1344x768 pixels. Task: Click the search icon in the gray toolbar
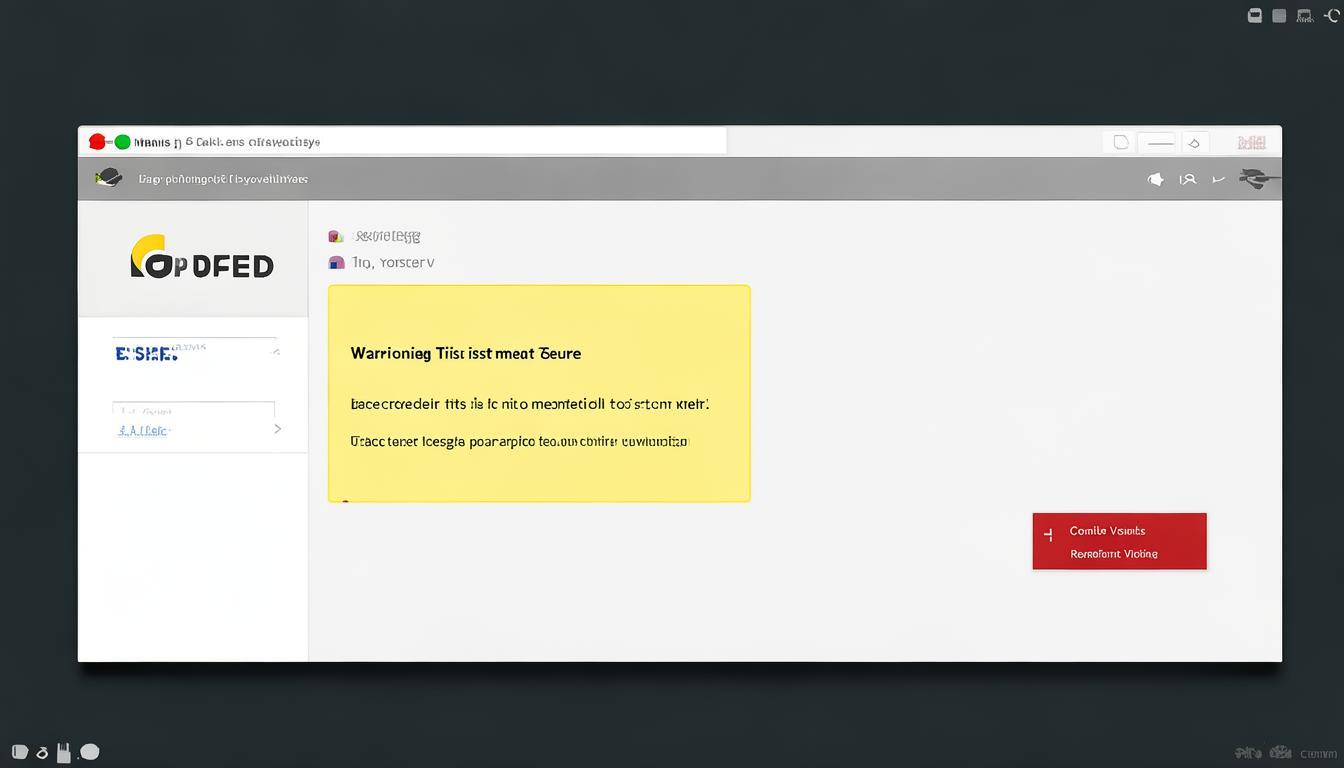pos(1187,179)
